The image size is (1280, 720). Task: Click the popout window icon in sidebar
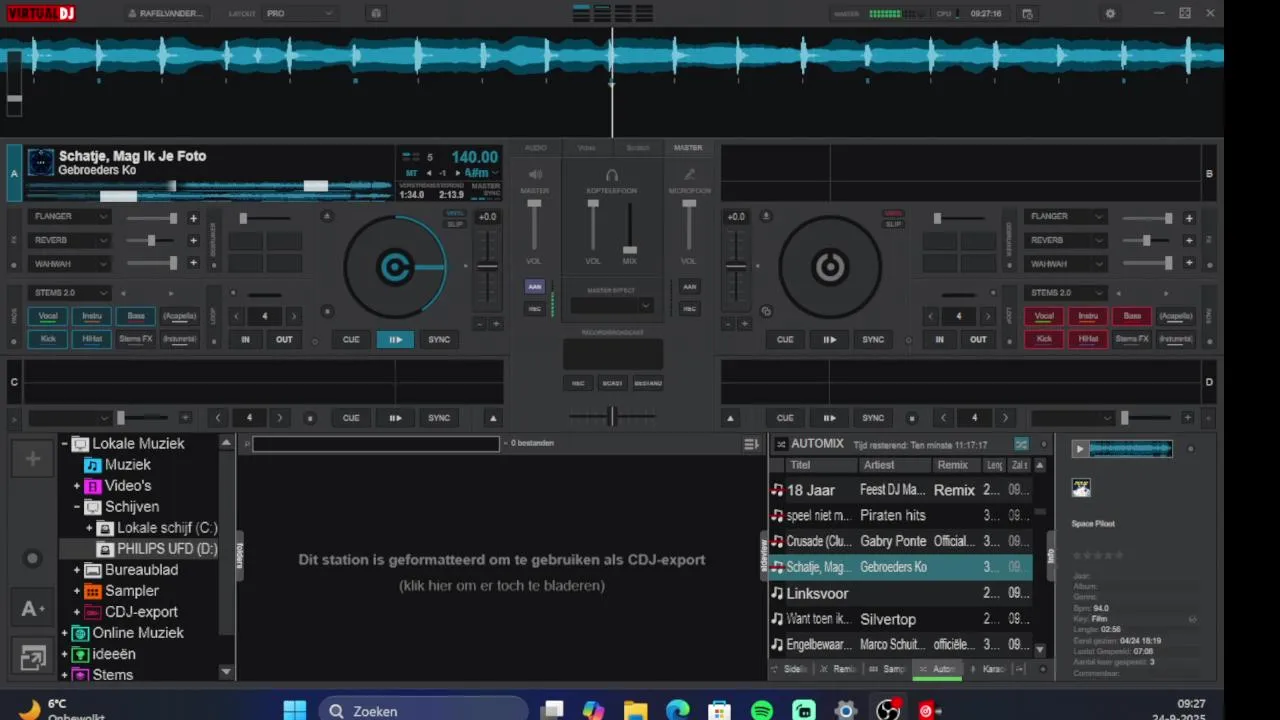pyautogui.click(x=33, y=658)
